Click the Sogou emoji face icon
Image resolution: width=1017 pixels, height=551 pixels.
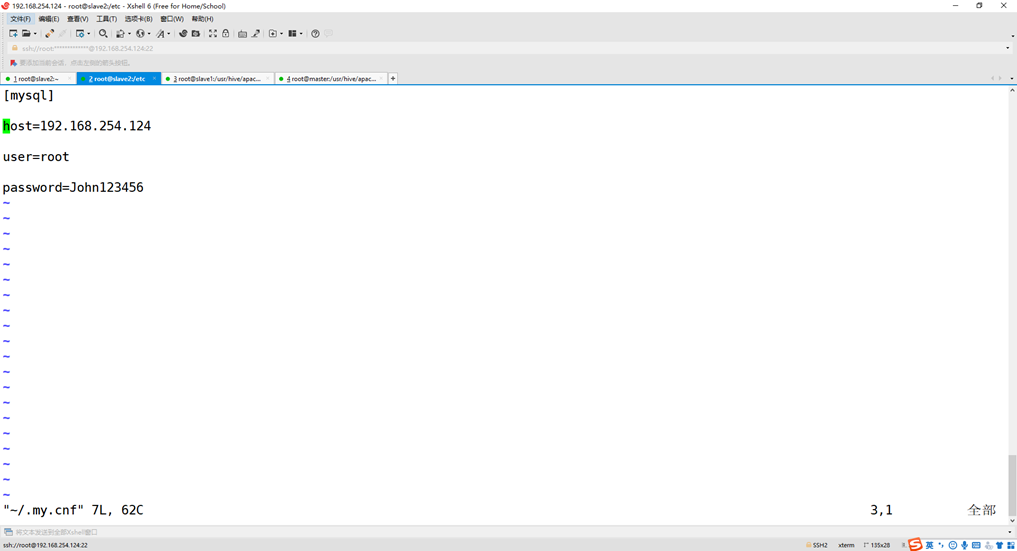[953, 545]
